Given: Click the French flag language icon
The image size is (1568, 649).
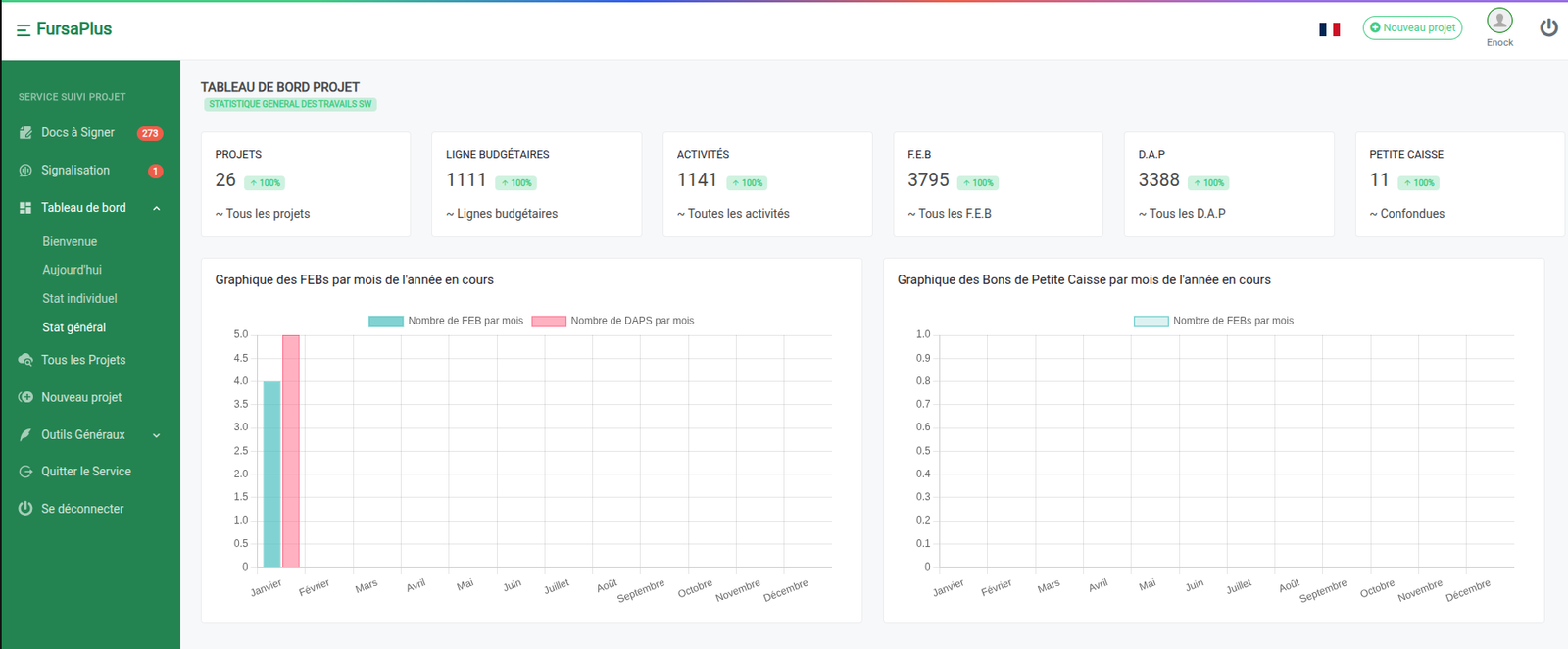Looking at the screenshot, I should pos(1329,29).
